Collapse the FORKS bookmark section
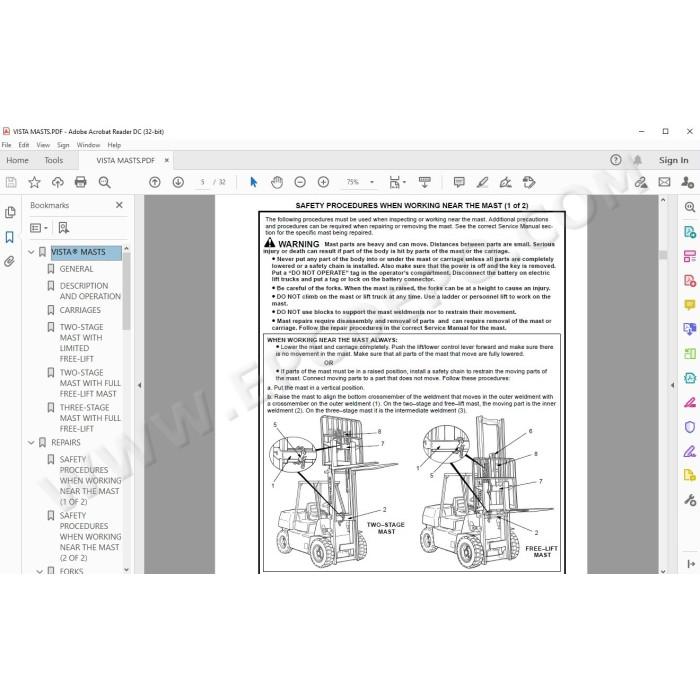The image size is (700, 700). click(x=39, y=571)
